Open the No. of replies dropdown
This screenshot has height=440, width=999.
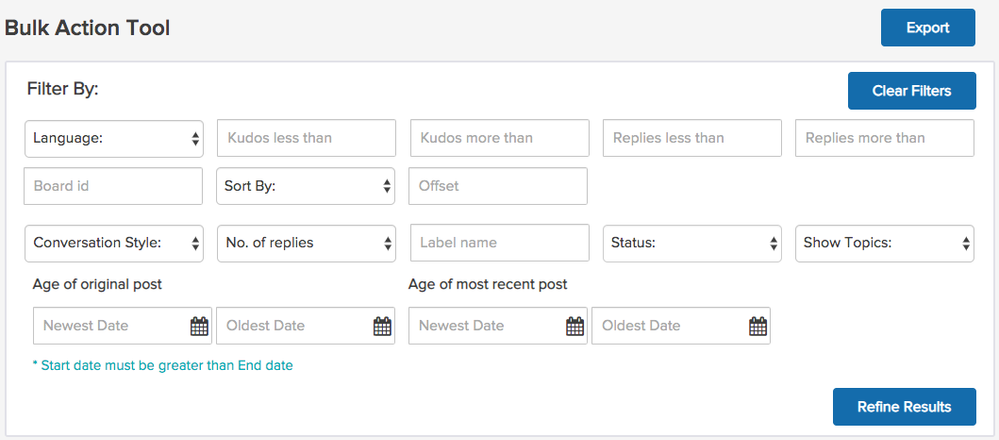pyautogui.click(x=306, y=243)
